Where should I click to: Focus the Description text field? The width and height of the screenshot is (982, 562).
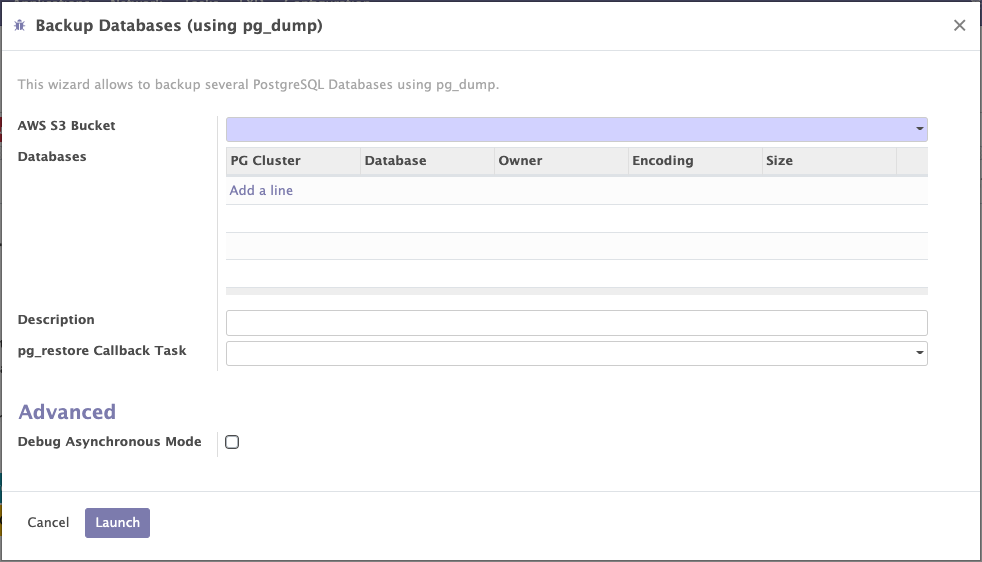(576, 323)
